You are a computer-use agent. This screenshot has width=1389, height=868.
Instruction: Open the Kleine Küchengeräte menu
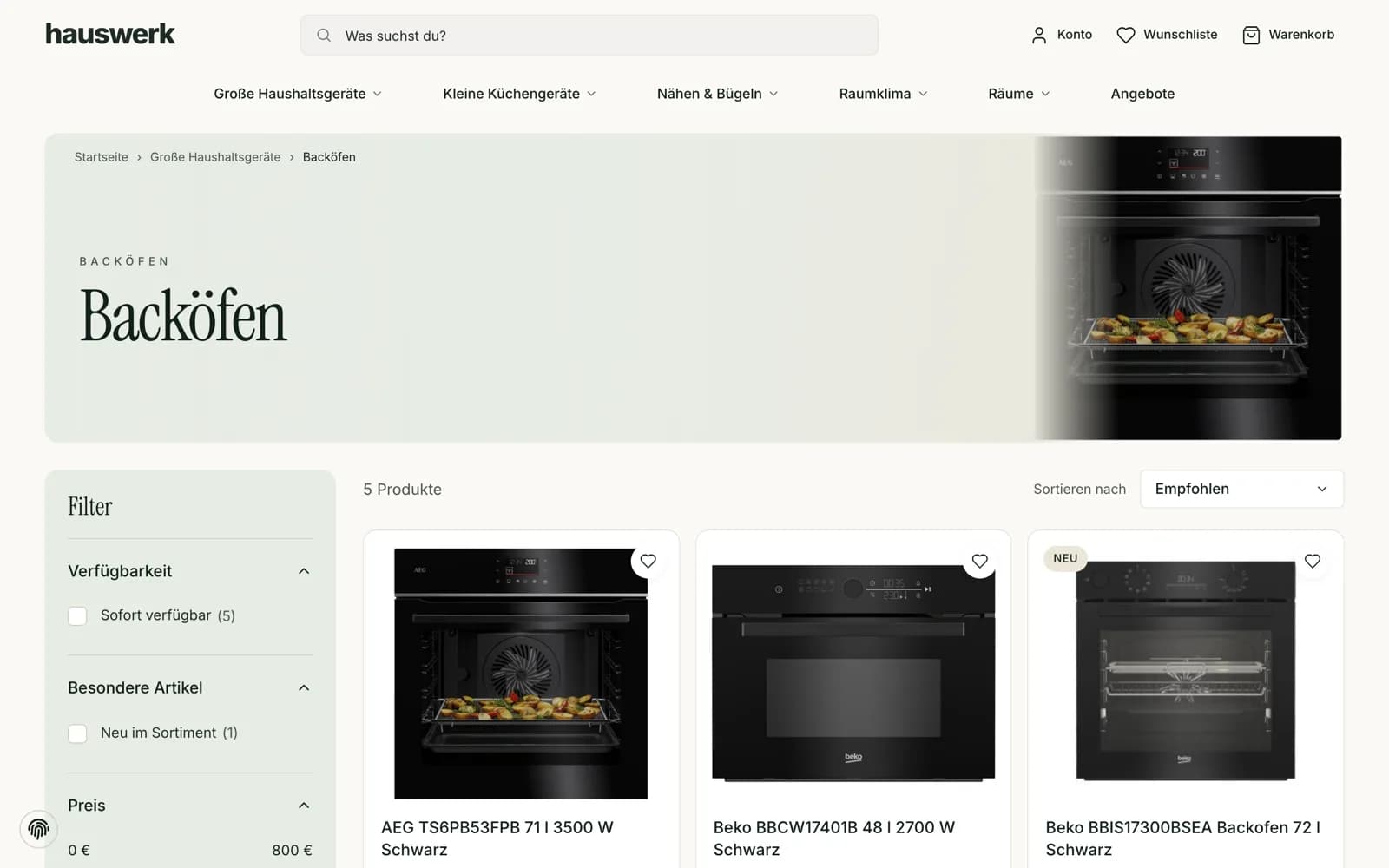coord(519,94)
